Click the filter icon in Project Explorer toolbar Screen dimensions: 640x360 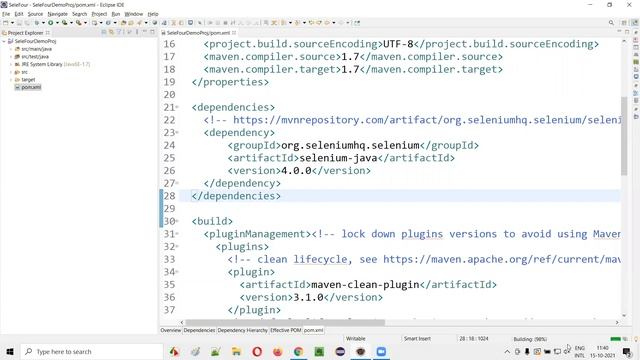click(x=119, y=33)
